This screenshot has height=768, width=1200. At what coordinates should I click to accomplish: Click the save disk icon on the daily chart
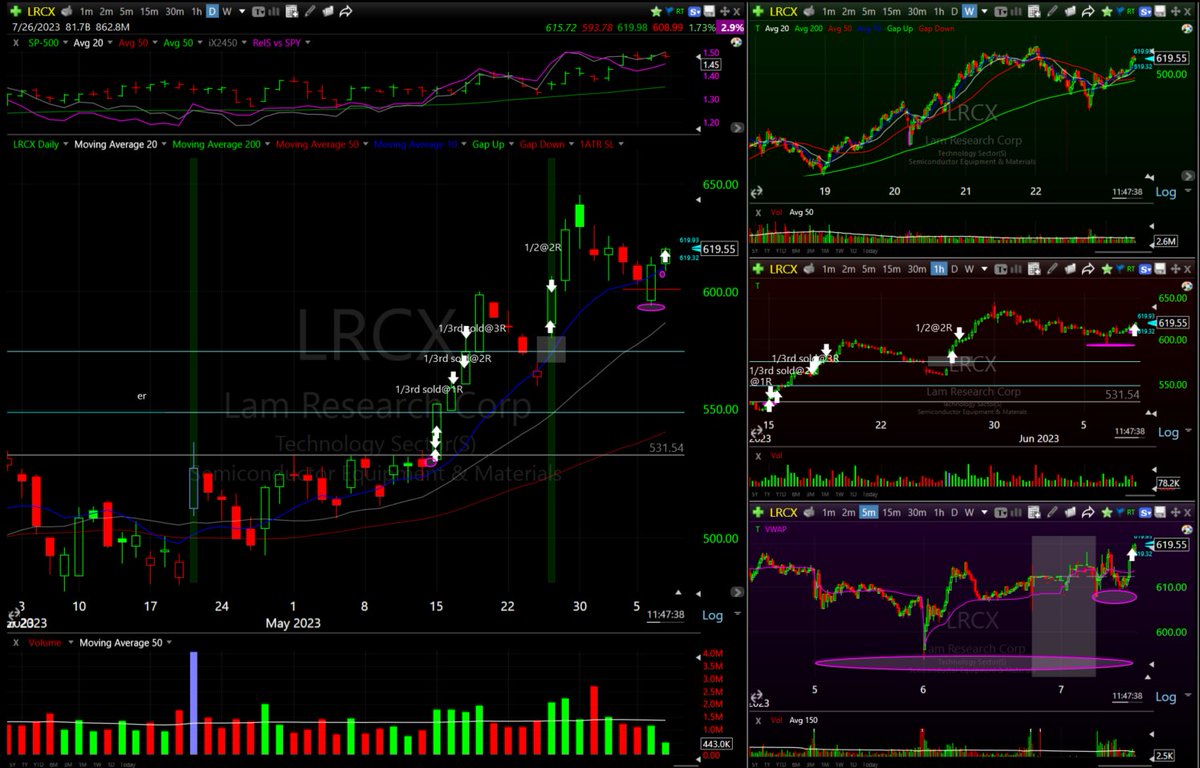pos(709,12)
